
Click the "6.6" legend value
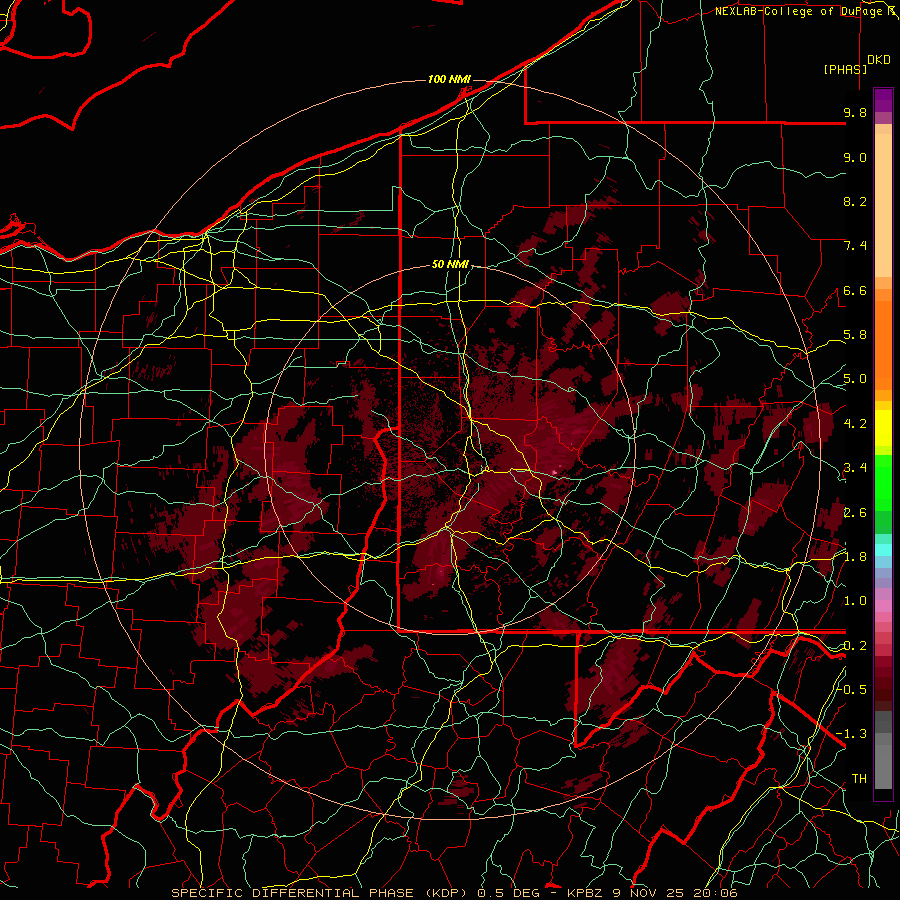(855, 290)
